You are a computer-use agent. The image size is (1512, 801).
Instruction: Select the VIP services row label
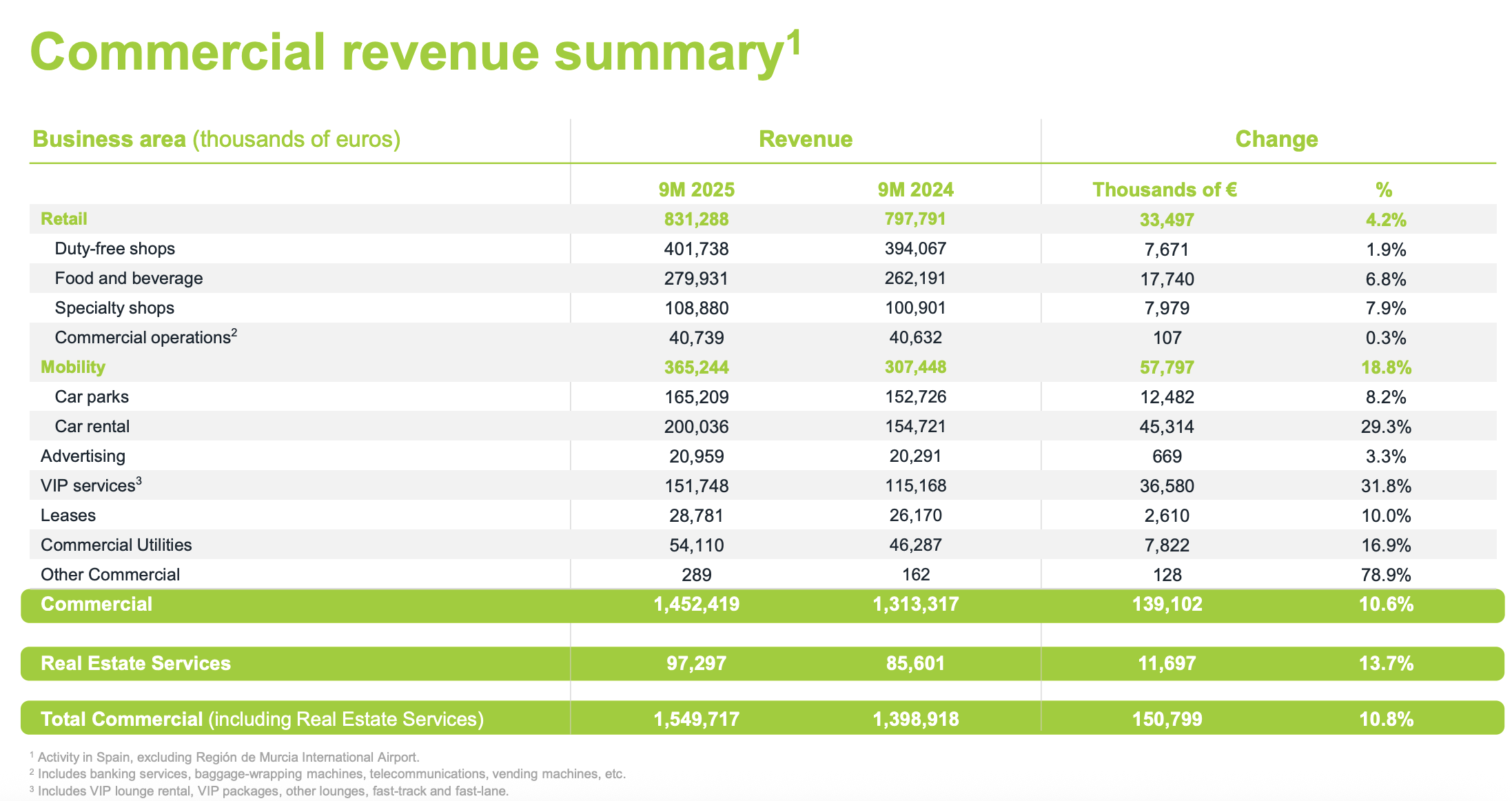pyautogui.click(x=90, y=486)
